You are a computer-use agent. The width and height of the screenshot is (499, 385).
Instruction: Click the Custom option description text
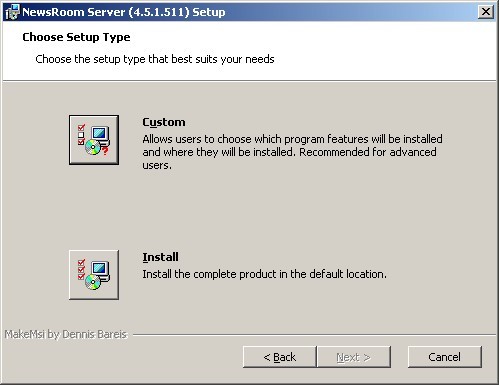coord(292,152)
